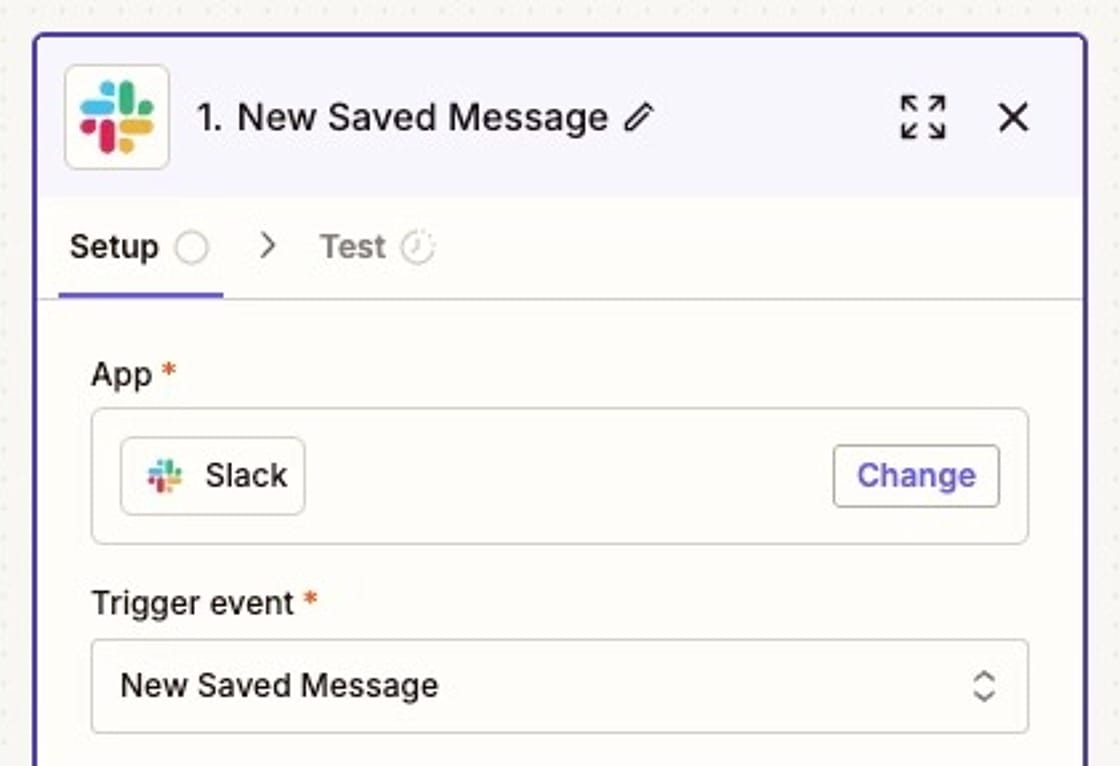The image size is (1120, 766).
Task: Expand the step to fullscreen view
Action: pyautogui.click(x=922, y=117)
